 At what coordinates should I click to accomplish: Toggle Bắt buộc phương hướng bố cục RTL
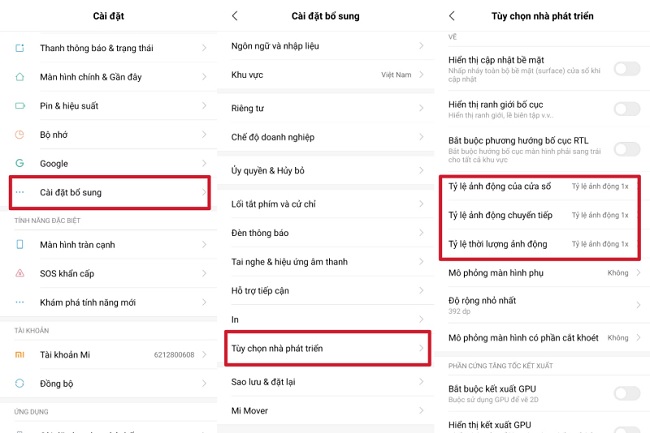click(626, 149)
